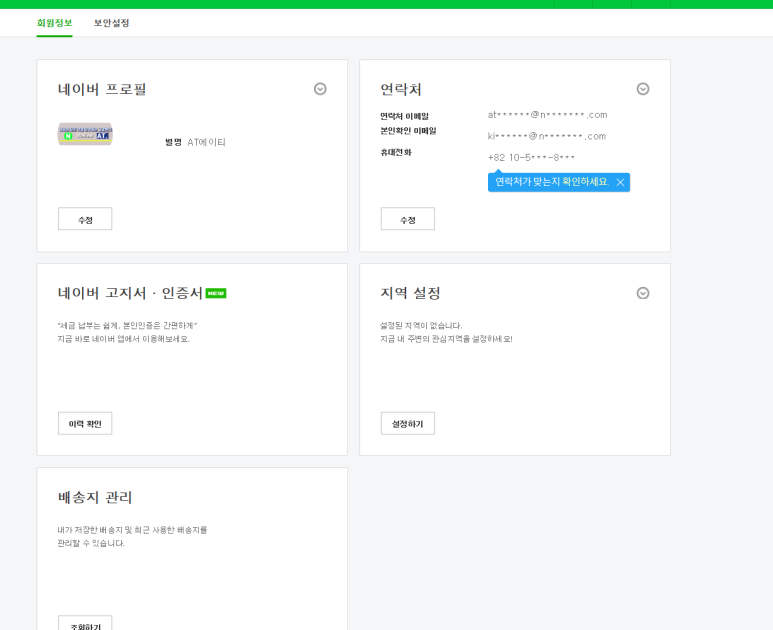The image size is (773, 630).
Task: Click the 이력 확인 button
Action: click(85, 423)
